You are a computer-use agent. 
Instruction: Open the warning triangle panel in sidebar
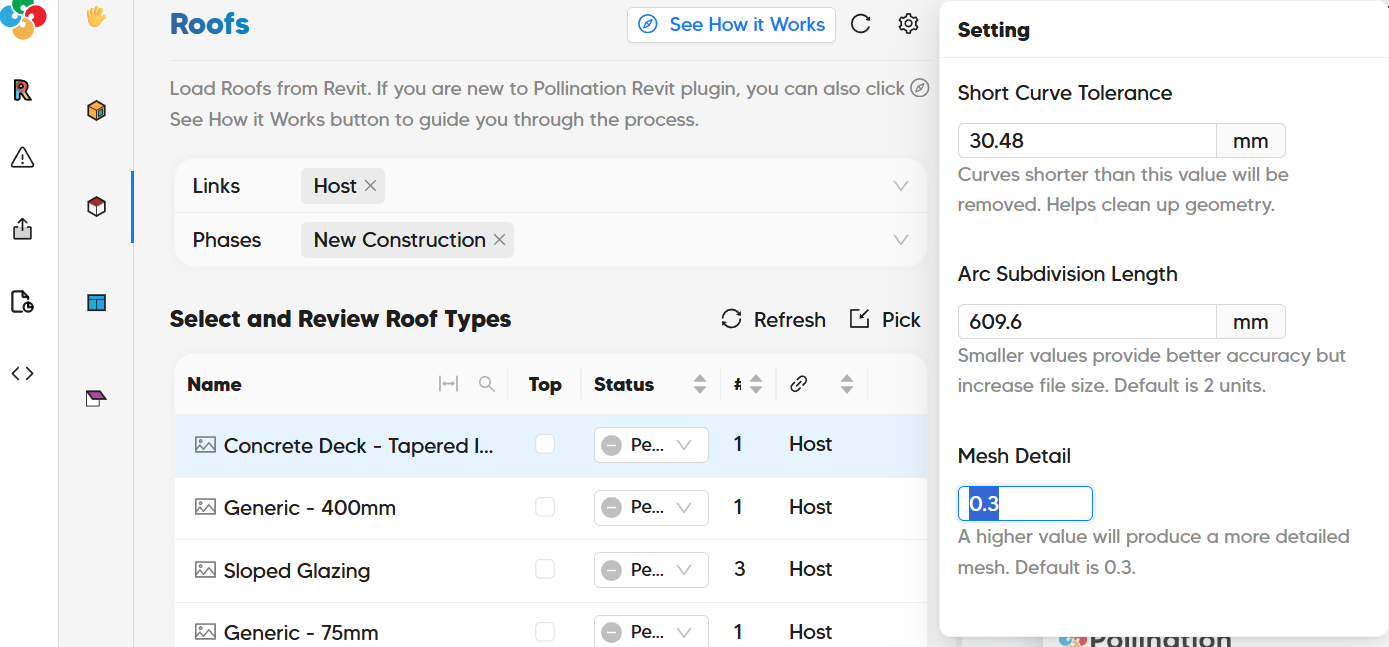click(x=22, y=157)
